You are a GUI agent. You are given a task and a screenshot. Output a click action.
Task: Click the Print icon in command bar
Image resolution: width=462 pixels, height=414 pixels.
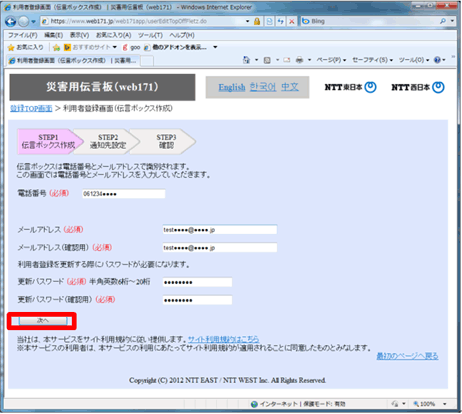point(299,60)
